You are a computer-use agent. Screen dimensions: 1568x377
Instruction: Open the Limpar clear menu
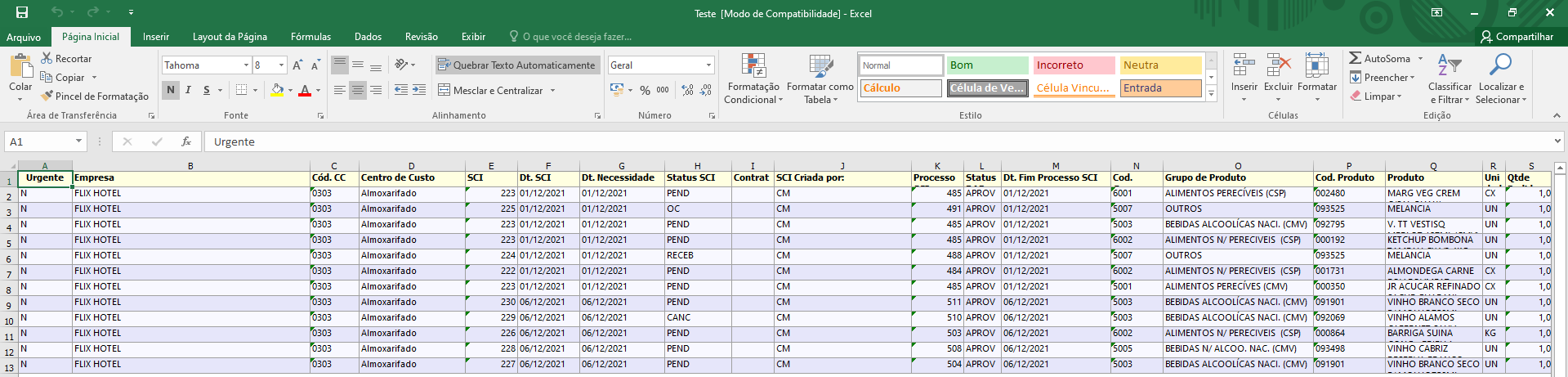pyautogui.click(x=1376, y=96)
